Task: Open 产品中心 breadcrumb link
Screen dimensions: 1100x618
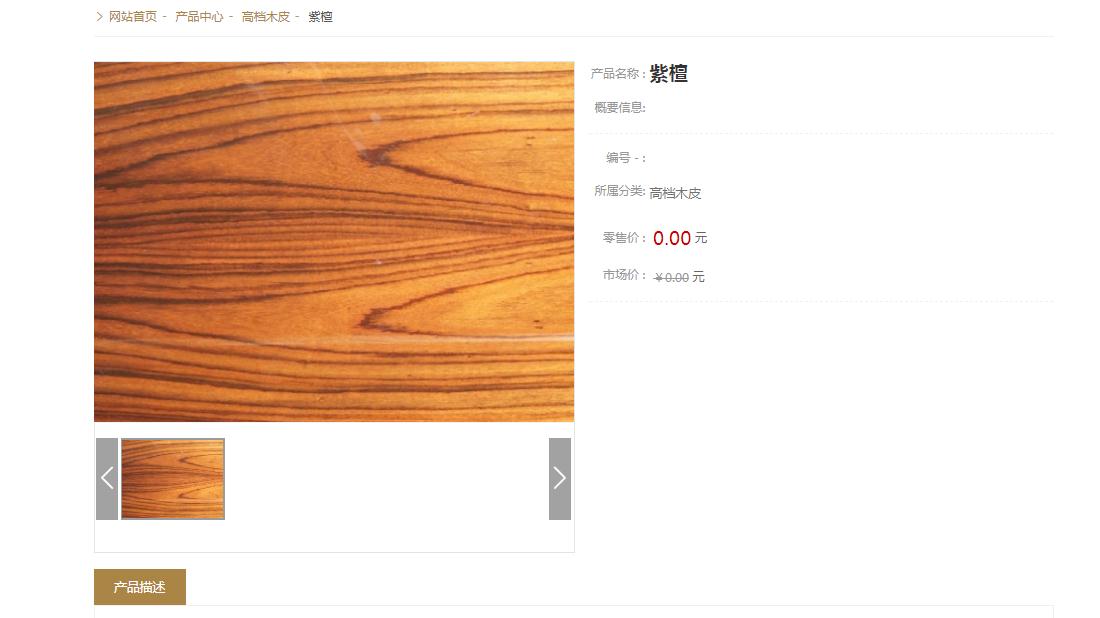Action: coord(199,16)
